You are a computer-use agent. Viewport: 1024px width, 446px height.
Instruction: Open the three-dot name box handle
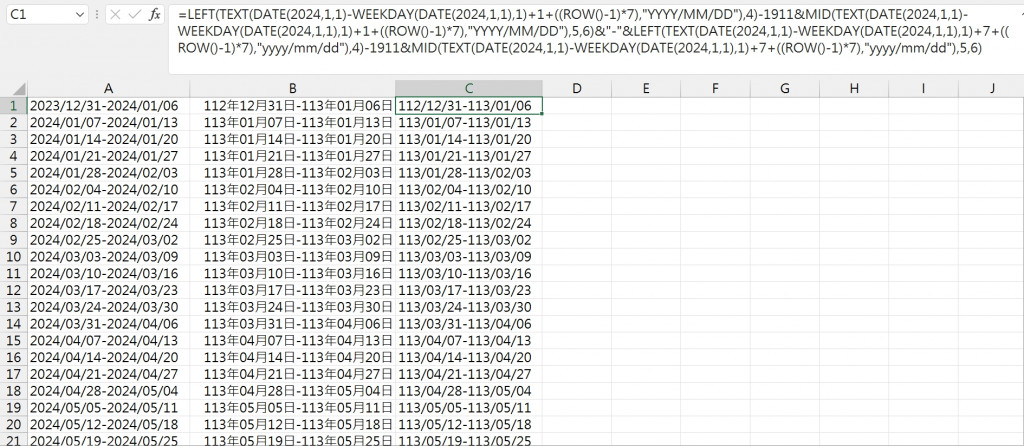click(97, 14)
